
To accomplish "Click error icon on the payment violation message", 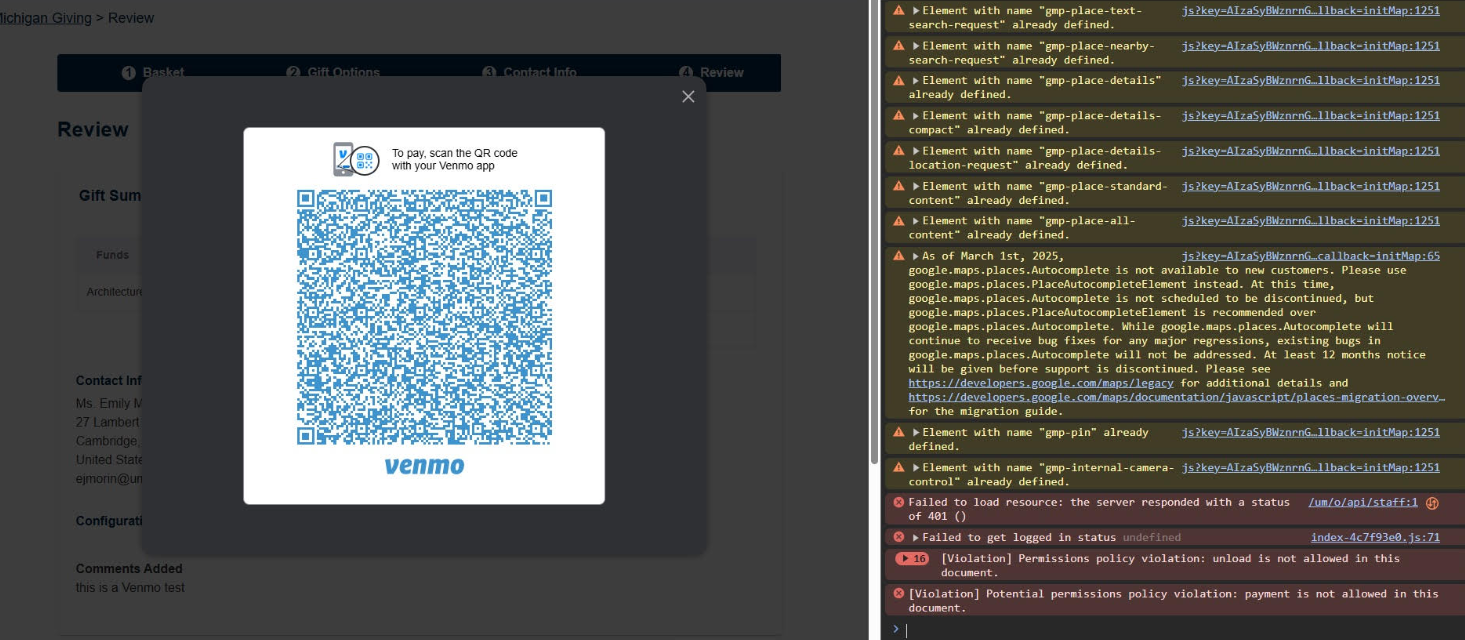I will coord(899,593).
